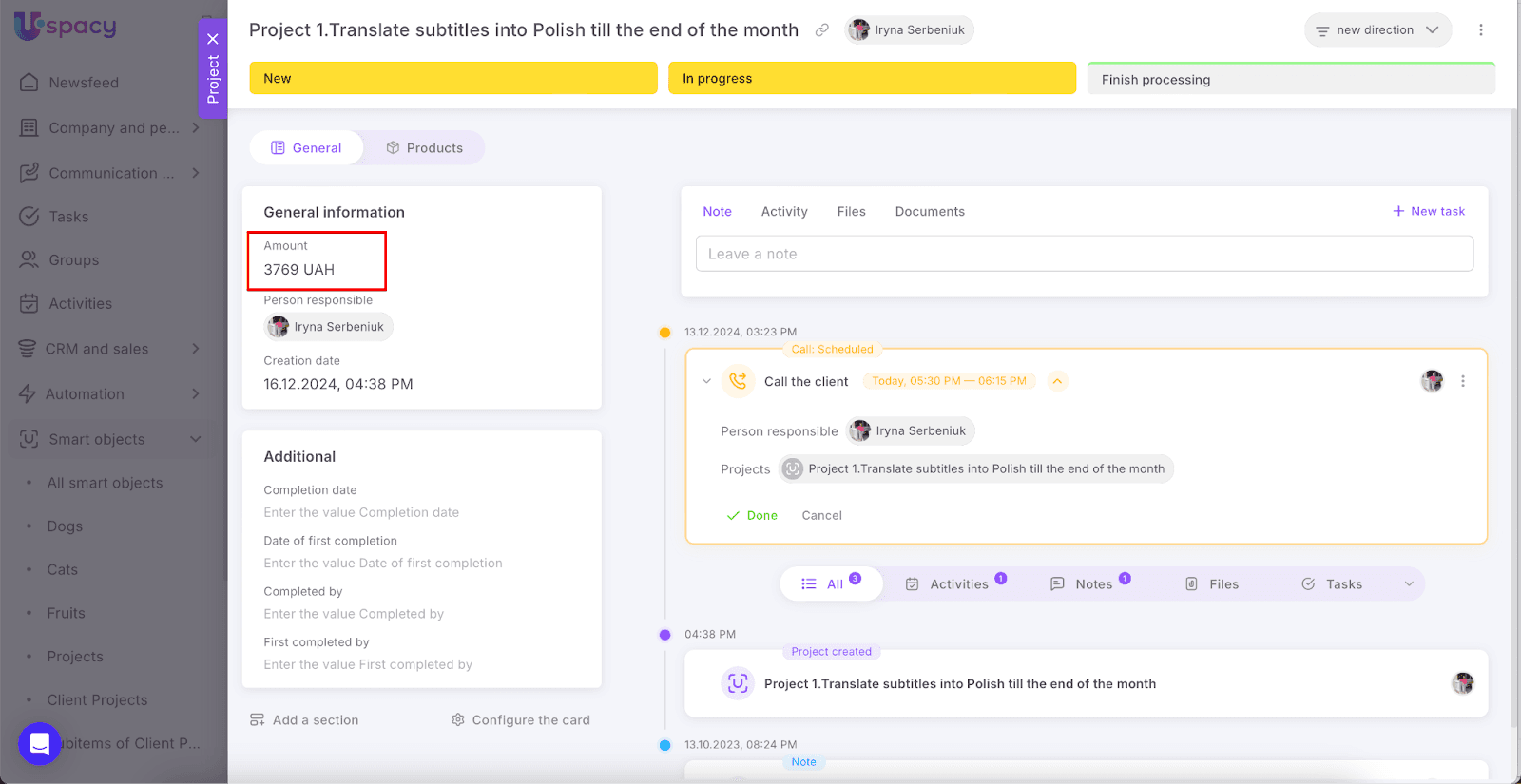This screenshot has height=784, width=1521.
Task: Click the Add a section icon
Action: click(258, 720)
